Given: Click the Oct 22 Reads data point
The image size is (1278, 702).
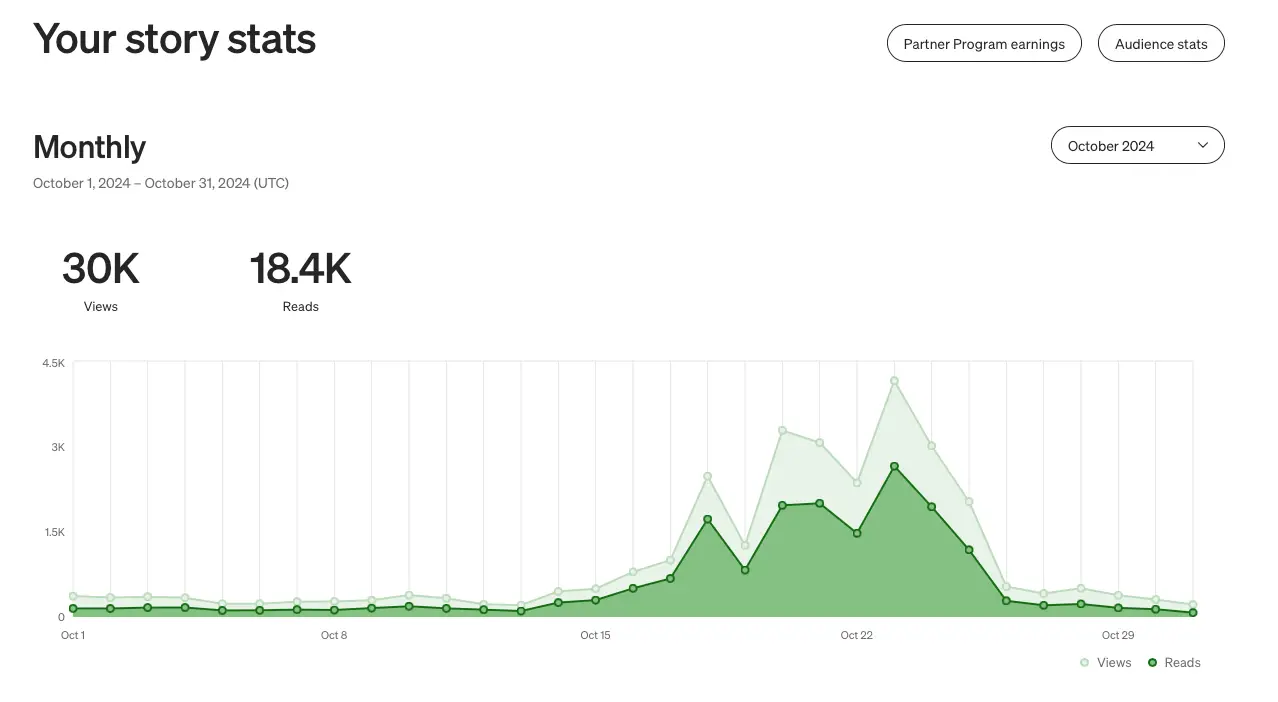Looking at the screenshot, I should [x=857, y=534].
